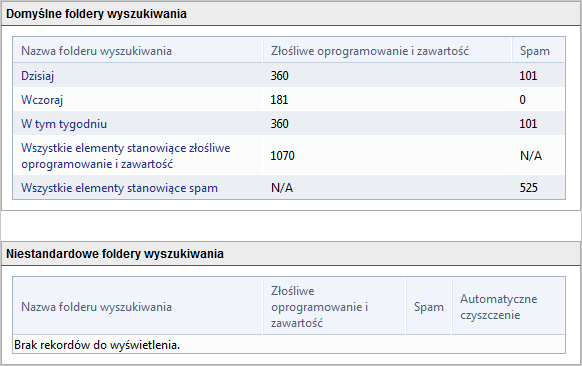
Task: Open the Wczoraj search folder link
Action: click(42, 100)
